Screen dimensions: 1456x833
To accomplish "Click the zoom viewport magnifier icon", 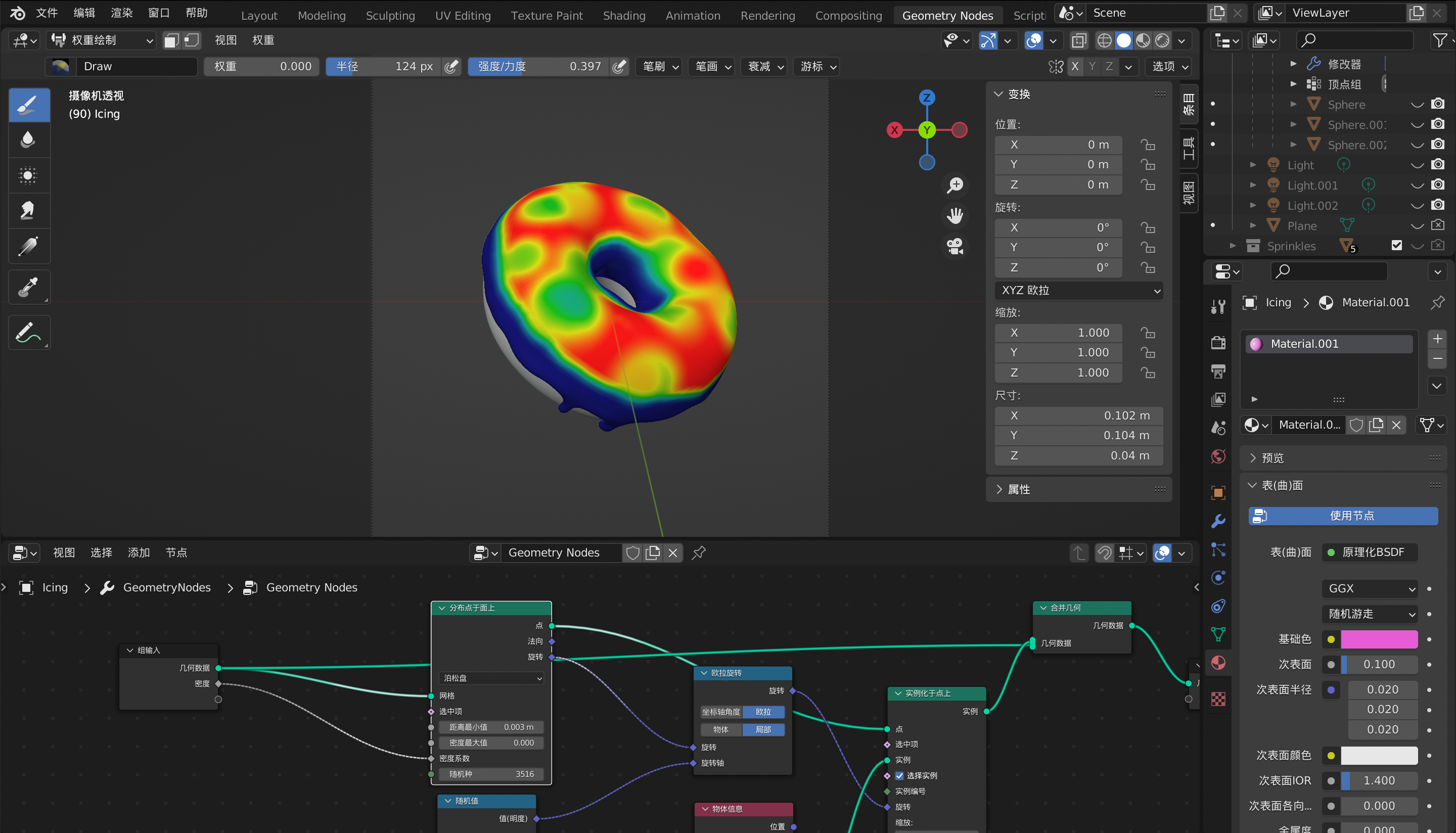I will pos(955,185).
